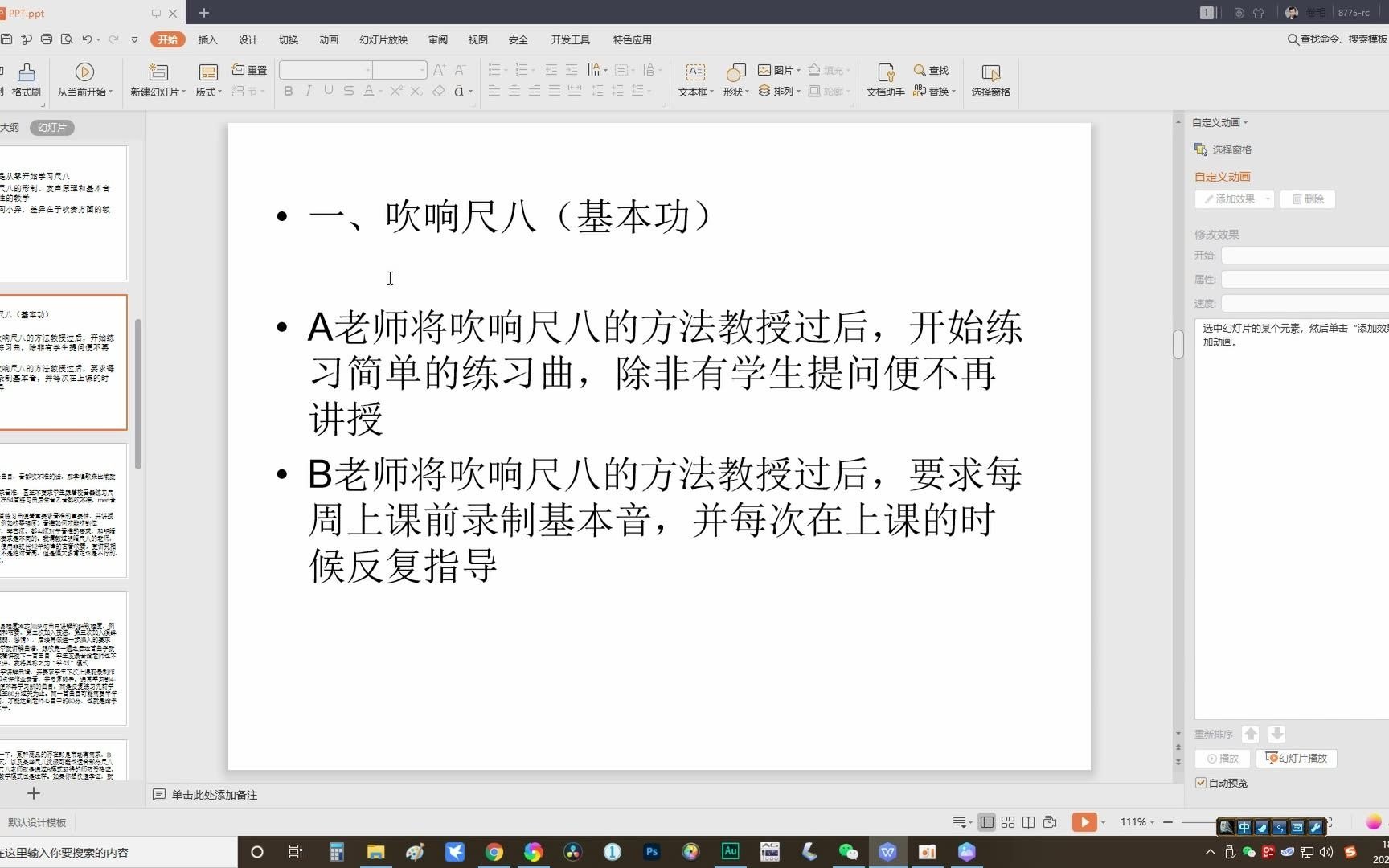Open the Selection Pane (选择窗格) from ribbon
The image size is (1389, 868).
pyautogui.click(x=990, y=80)
